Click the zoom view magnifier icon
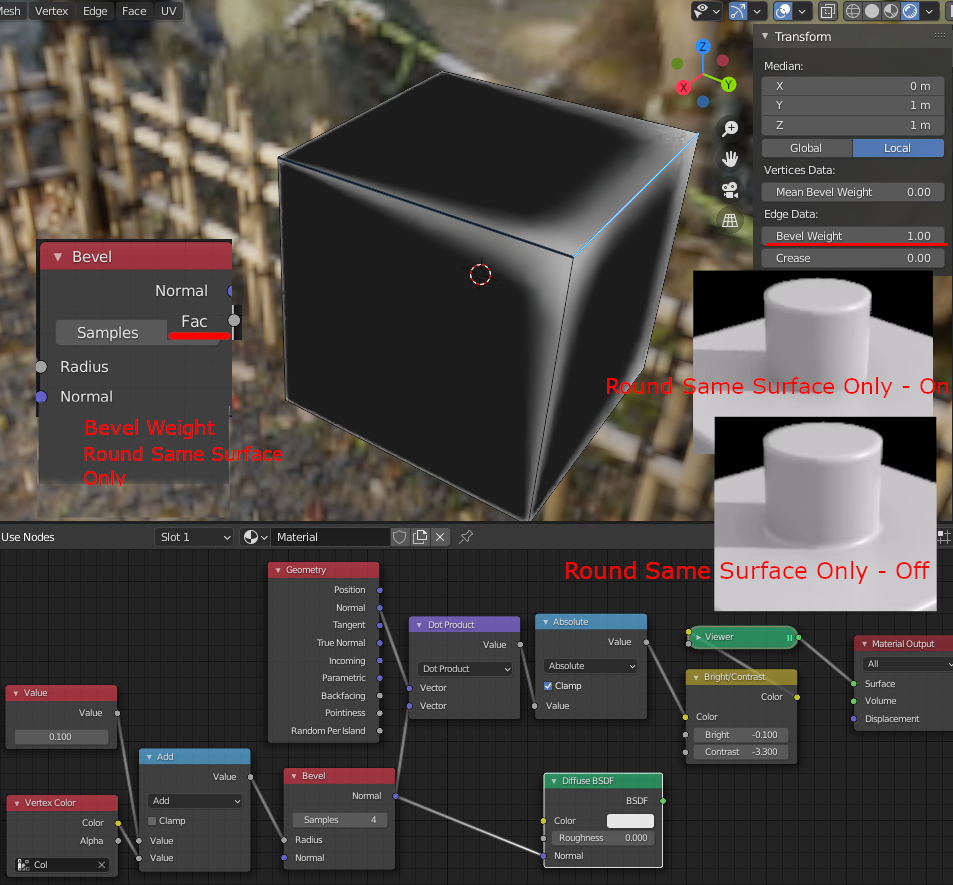Viewport: 953px width, 885px height. tap(730, 128)
